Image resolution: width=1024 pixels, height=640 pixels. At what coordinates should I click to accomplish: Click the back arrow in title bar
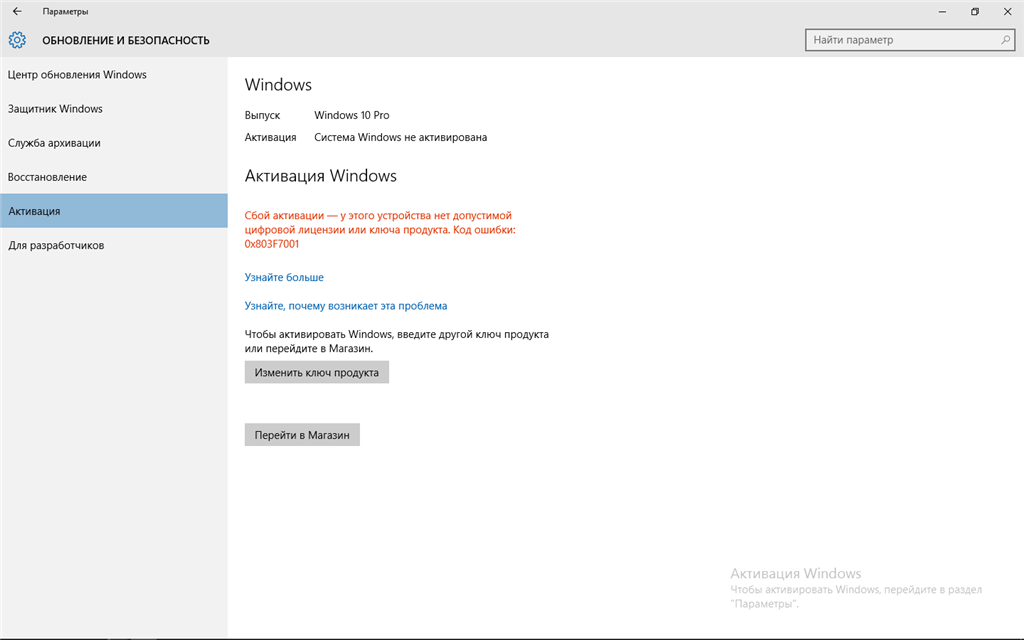point(17,11)
